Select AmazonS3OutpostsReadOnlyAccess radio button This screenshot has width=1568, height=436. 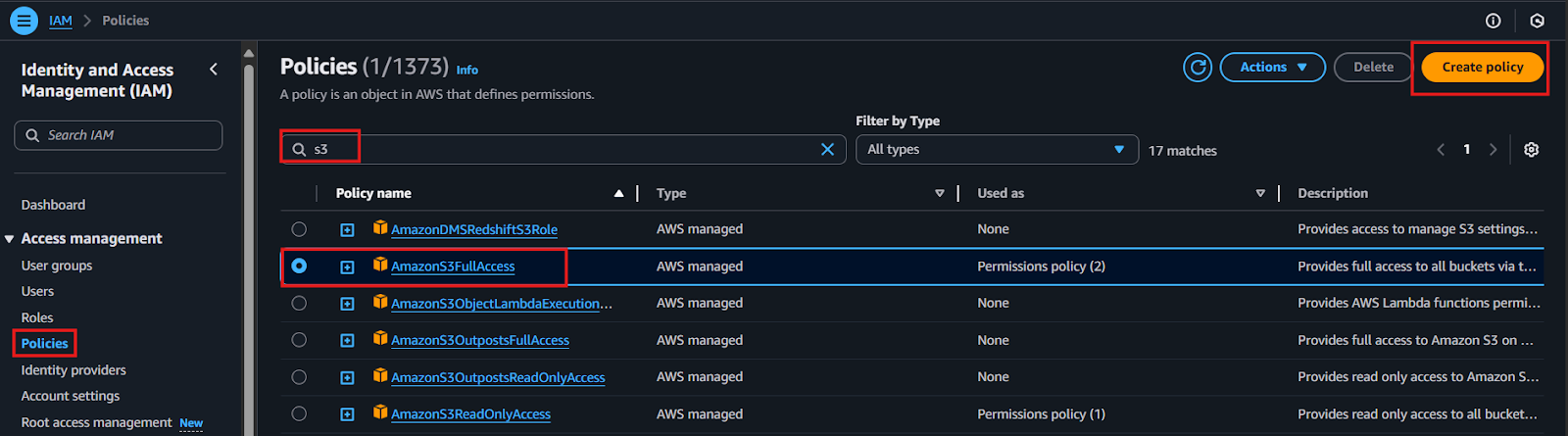[x=299, y=377]
